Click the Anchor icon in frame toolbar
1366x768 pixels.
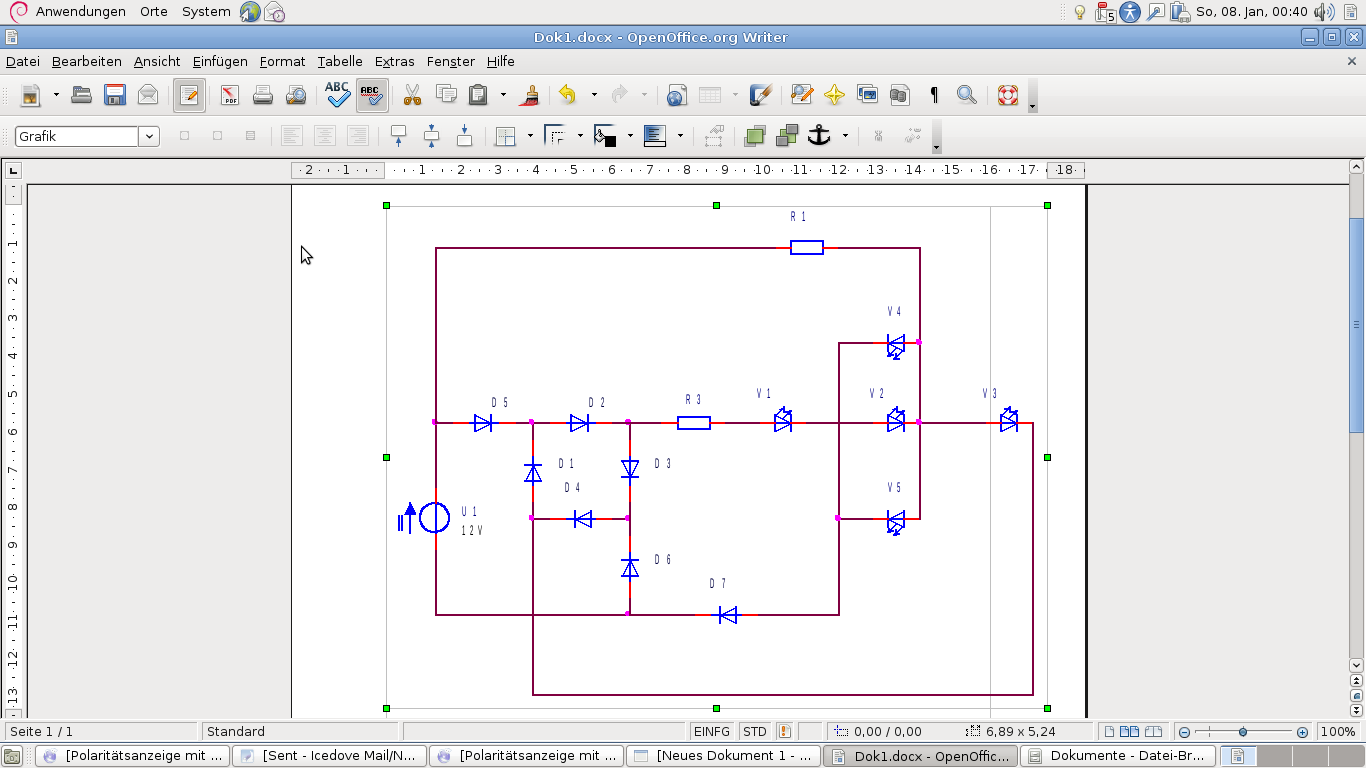pos(819,136)
